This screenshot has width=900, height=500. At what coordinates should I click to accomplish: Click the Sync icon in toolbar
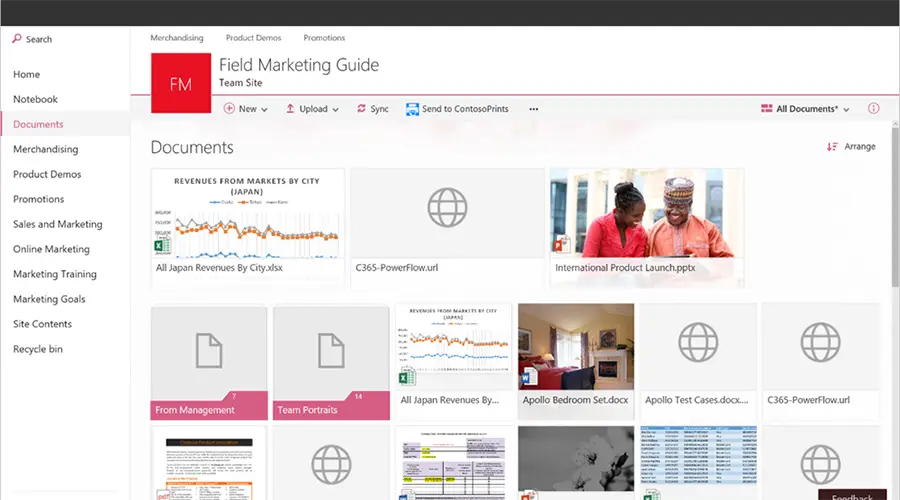362,109
